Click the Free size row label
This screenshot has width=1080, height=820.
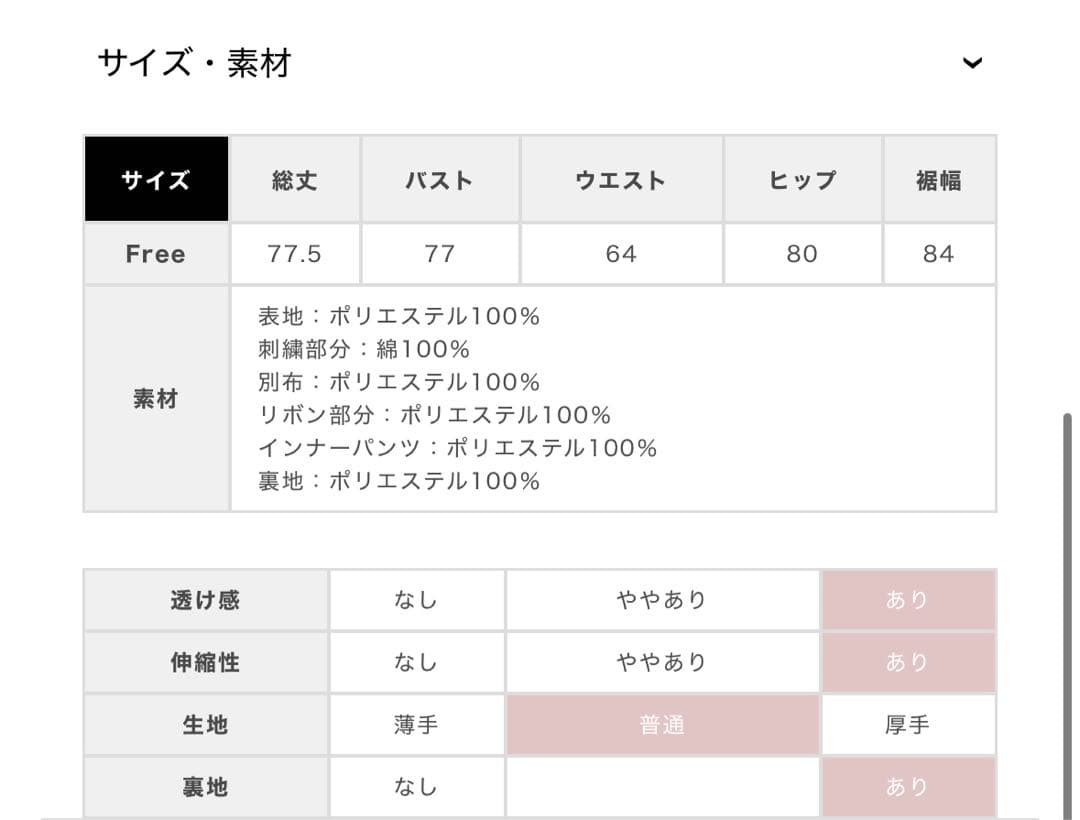tap(156, 253)
